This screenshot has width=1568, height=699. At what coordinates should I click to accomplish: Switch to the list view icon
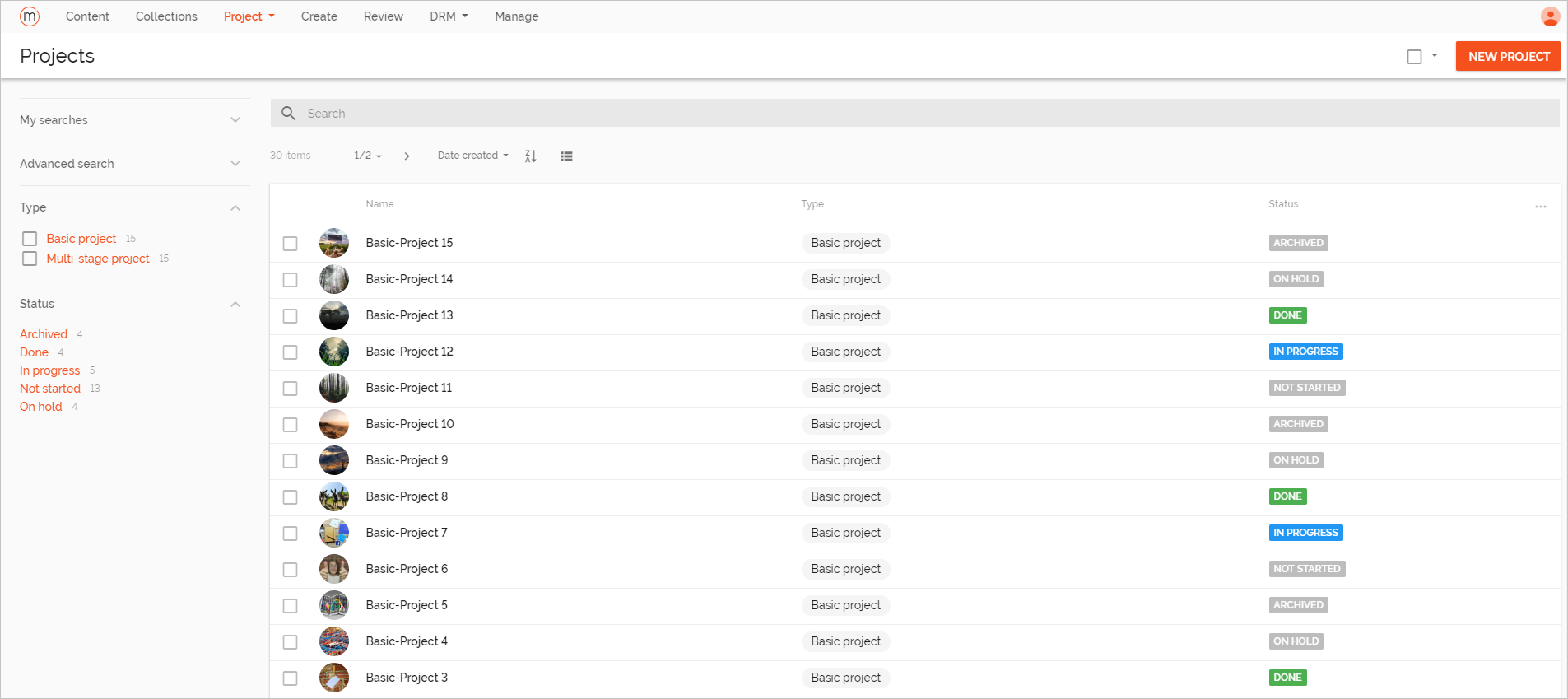(x=566, y=156)
